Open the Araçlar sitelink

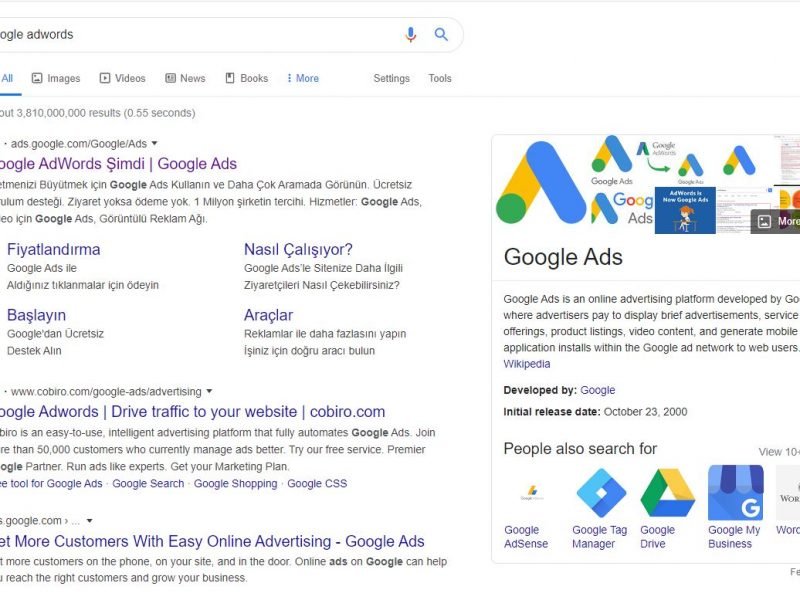point(268,315)
